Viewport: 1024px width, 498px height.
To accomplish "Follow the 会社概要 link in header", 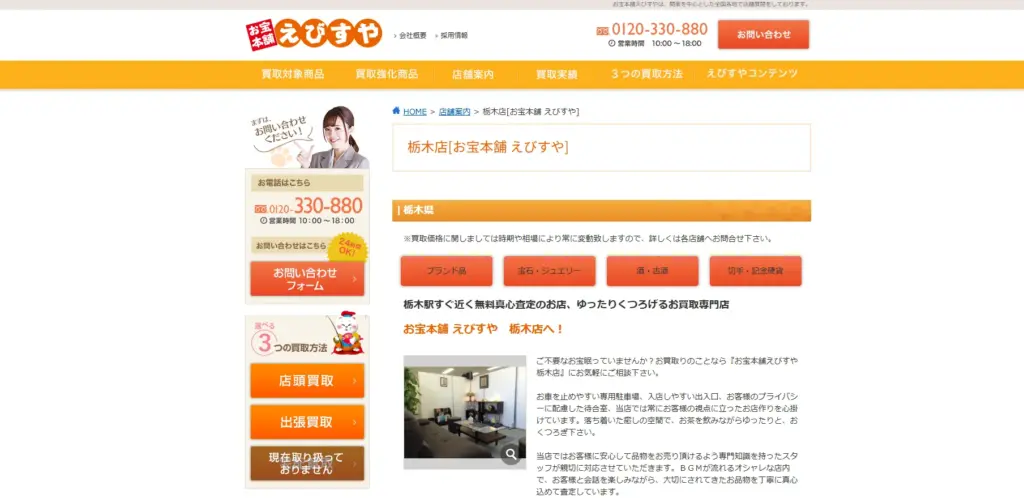I will pos(412,35).
